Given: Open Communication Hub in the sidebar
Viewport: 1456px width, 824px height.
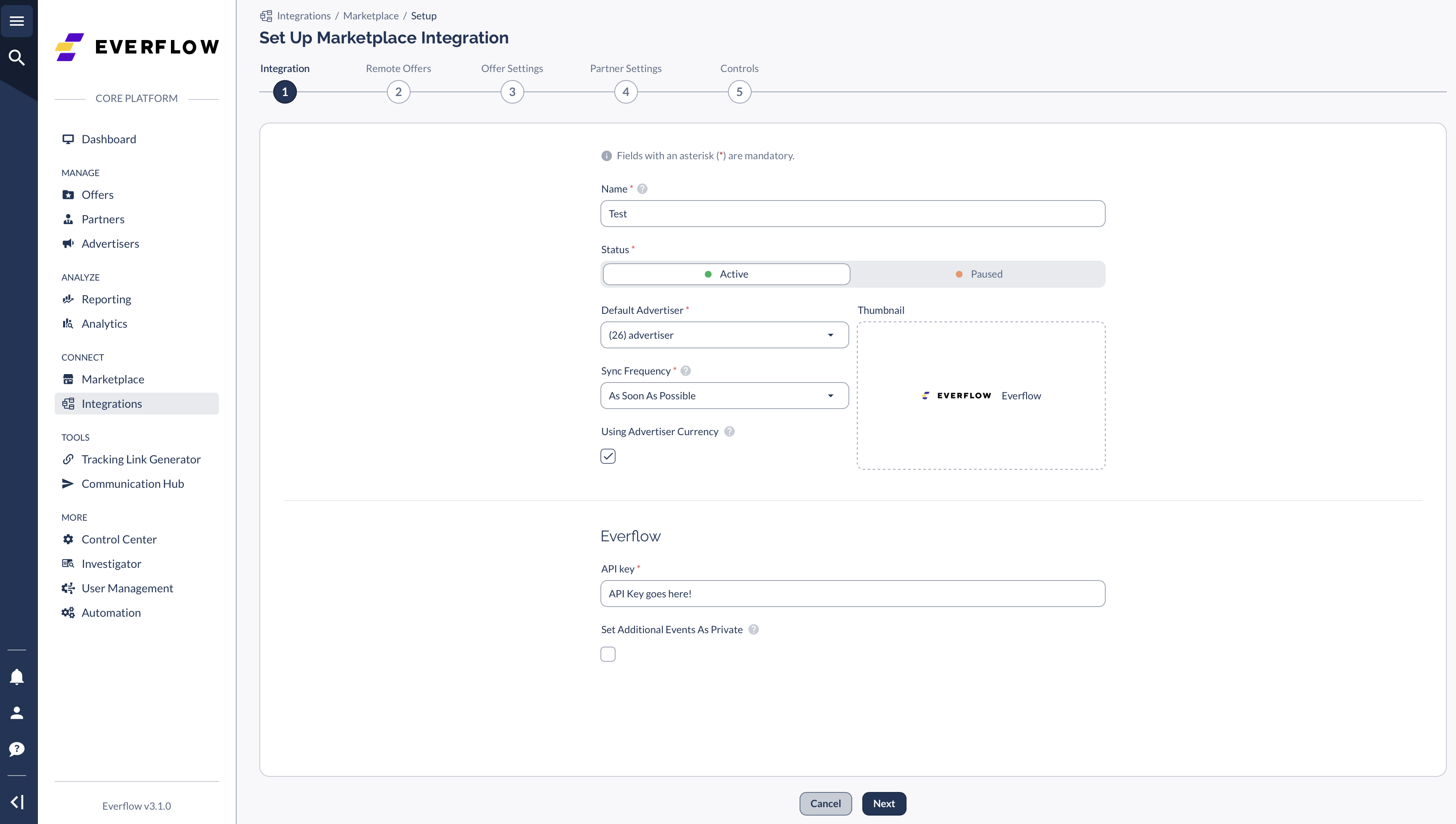Looking at the screenshot, I should [137, 483].
